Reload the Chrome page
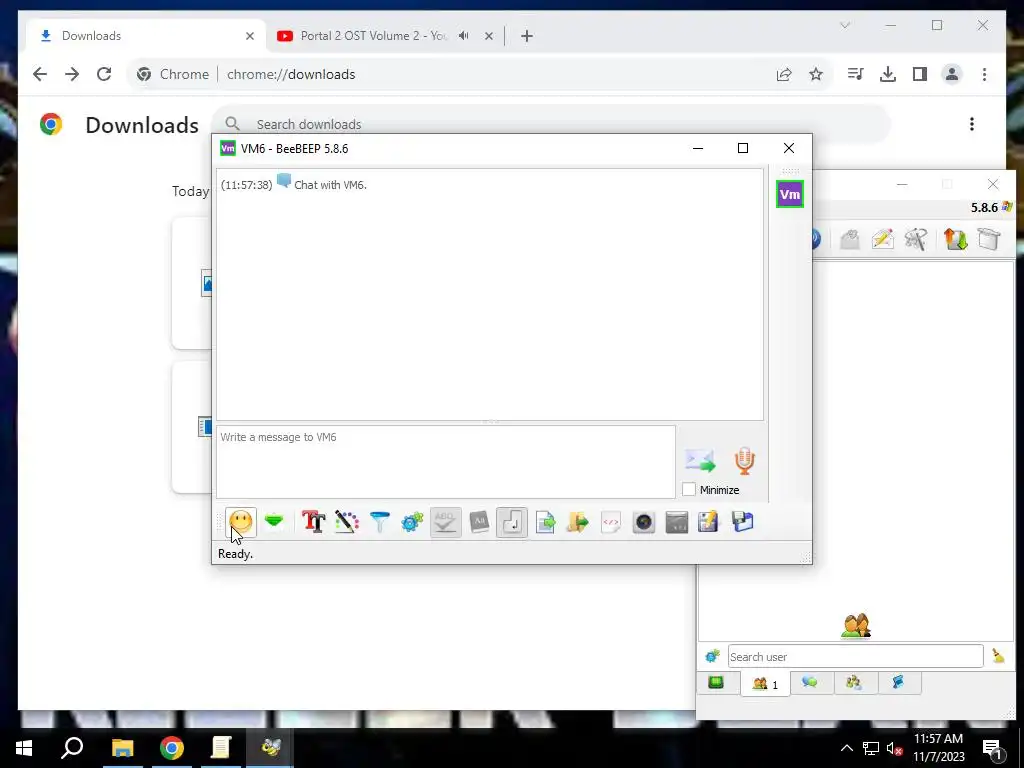Screen dimensions: 1024x768 click(x=104, y=74)
